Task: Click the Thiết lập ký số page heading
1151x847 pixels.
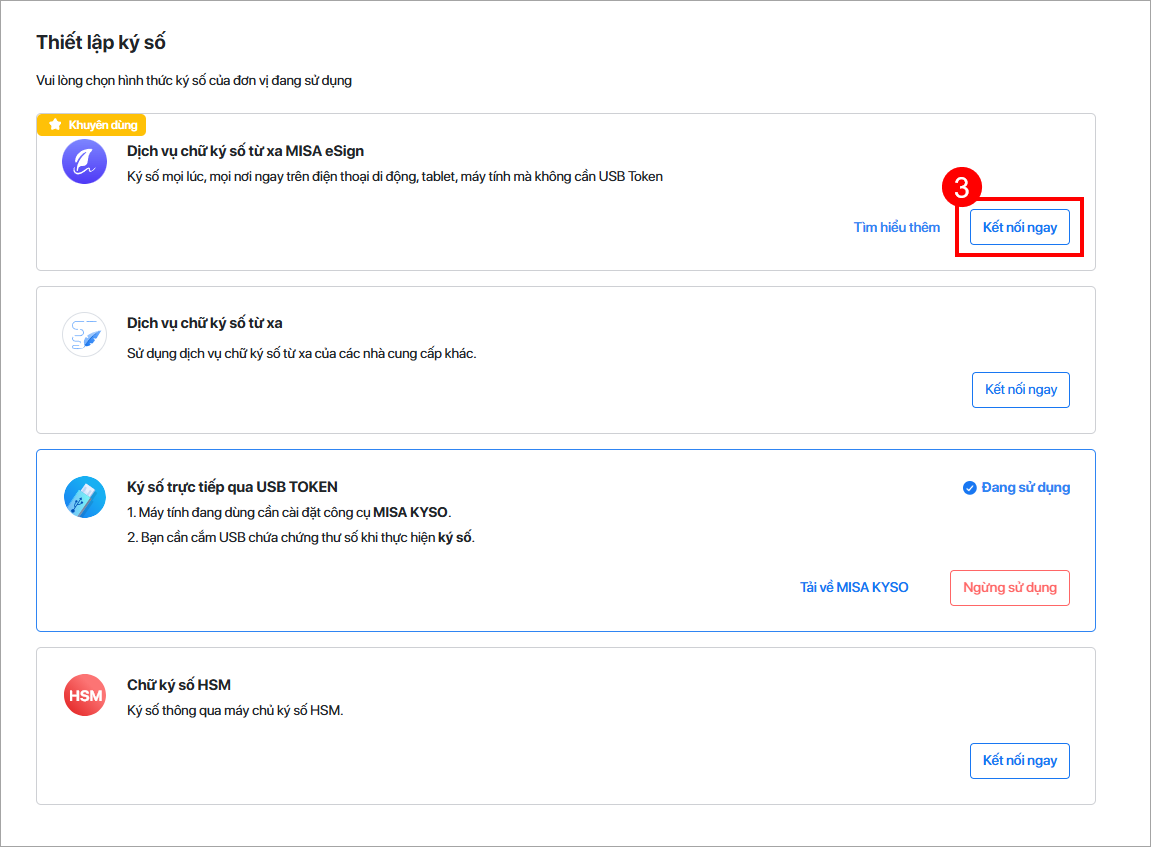Action: point(101,42)
